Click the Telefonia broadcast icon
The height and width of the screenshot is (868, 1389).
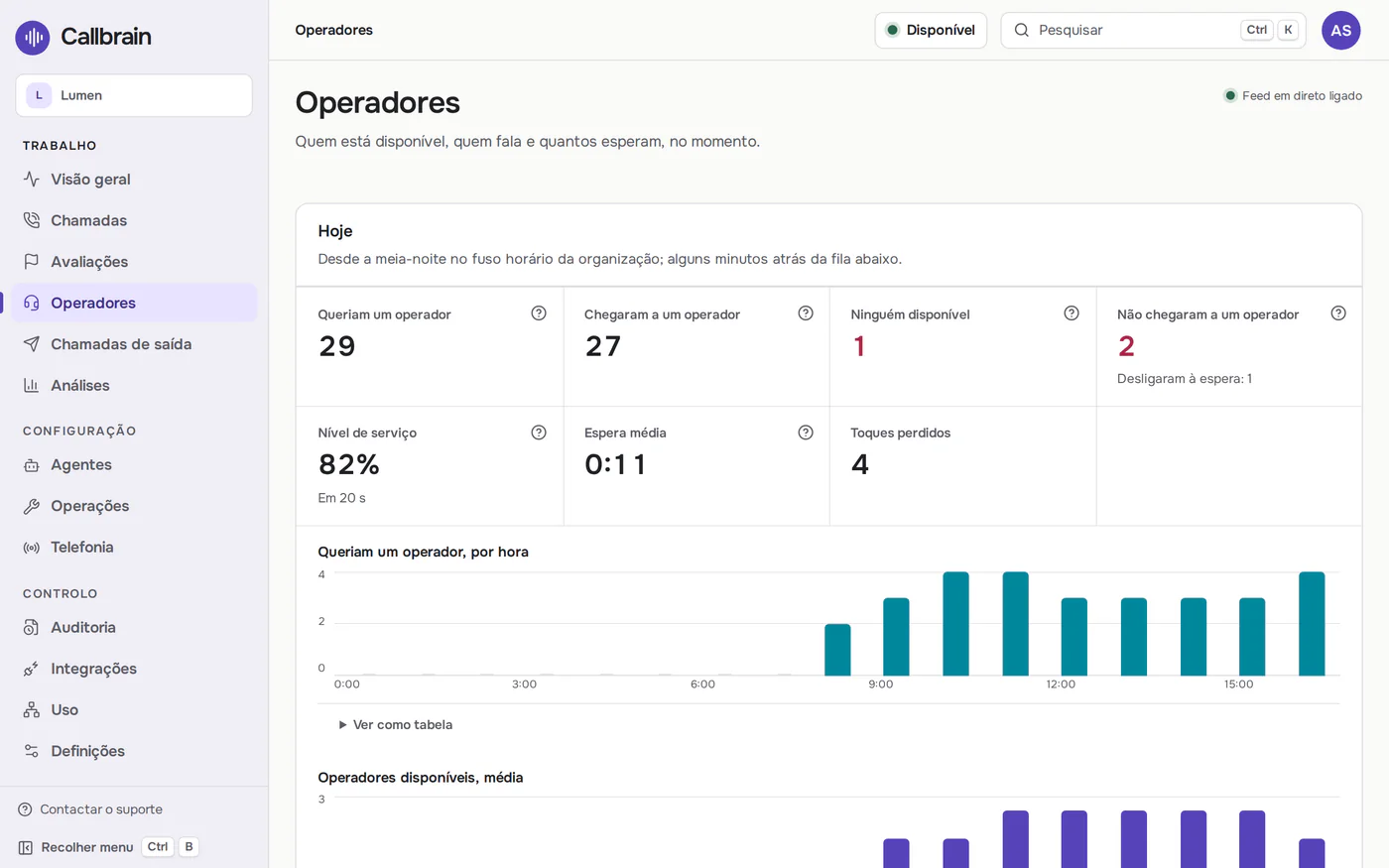tap(32, 548)
